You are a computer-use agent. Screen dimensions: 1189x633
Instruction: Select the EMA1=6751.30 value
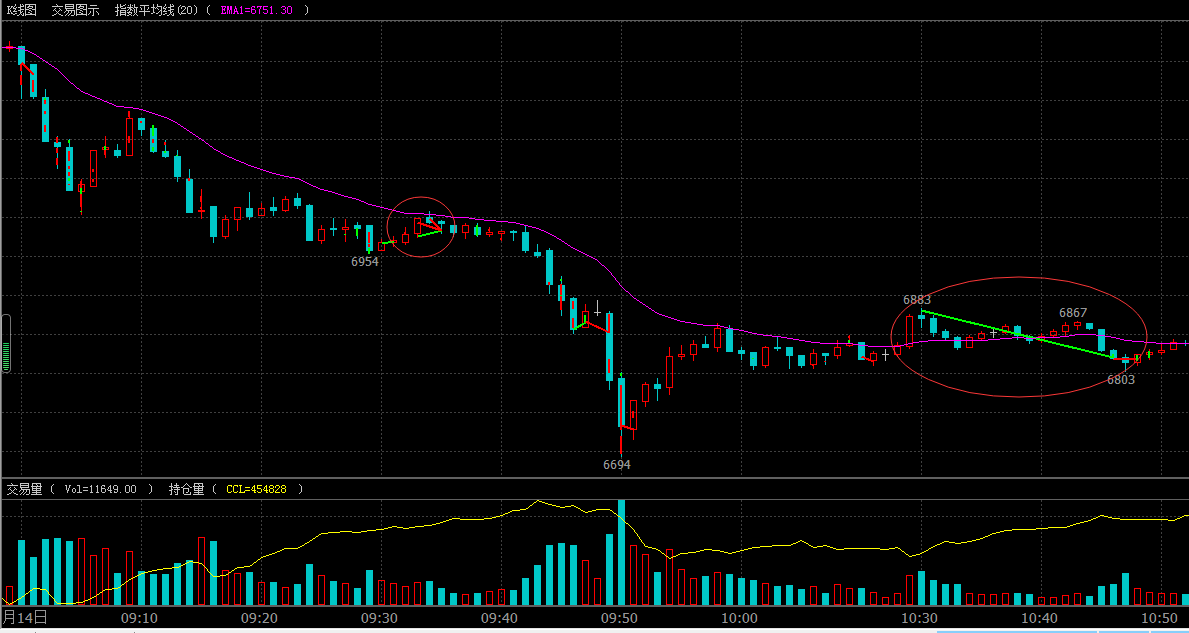tap(257, 10)
